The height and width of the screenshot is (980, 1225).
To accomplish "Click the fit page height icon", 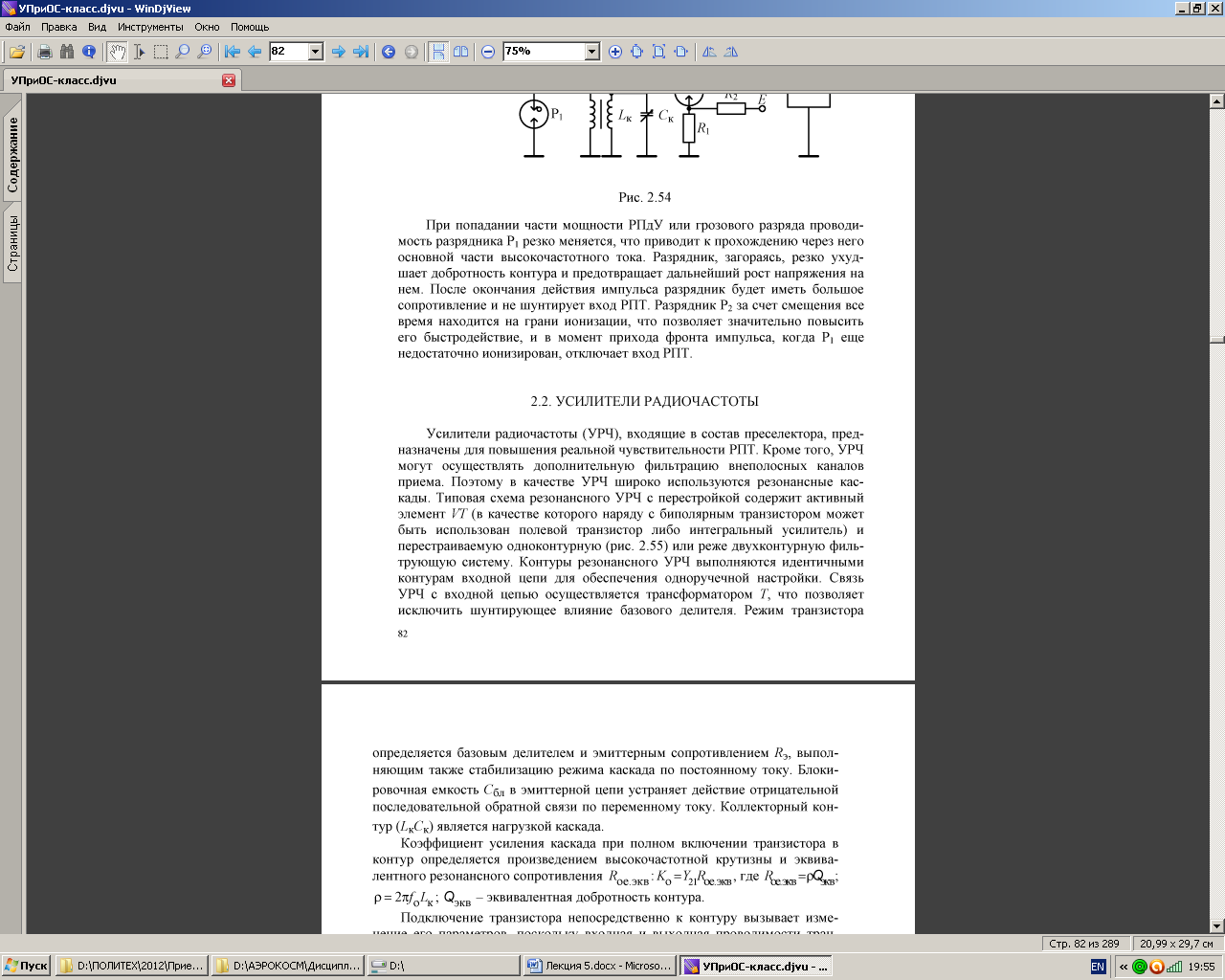I will [x=636, y=52].
